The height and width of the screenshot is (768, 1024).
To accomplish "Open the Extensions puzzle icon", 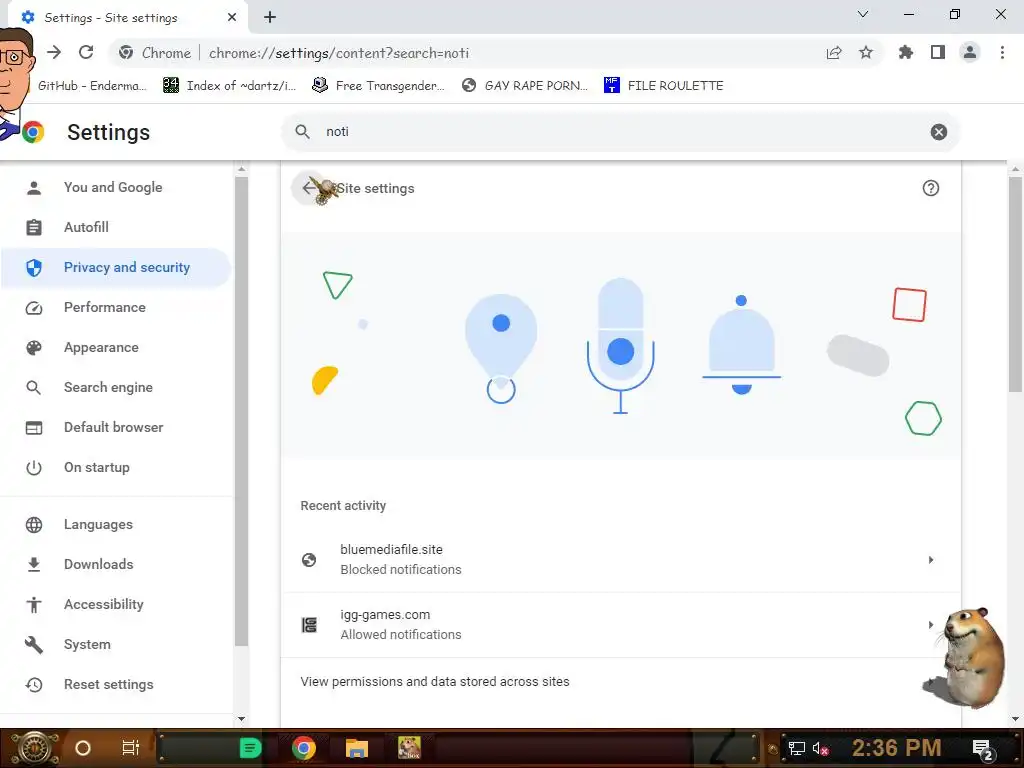I will coord(906,53).
